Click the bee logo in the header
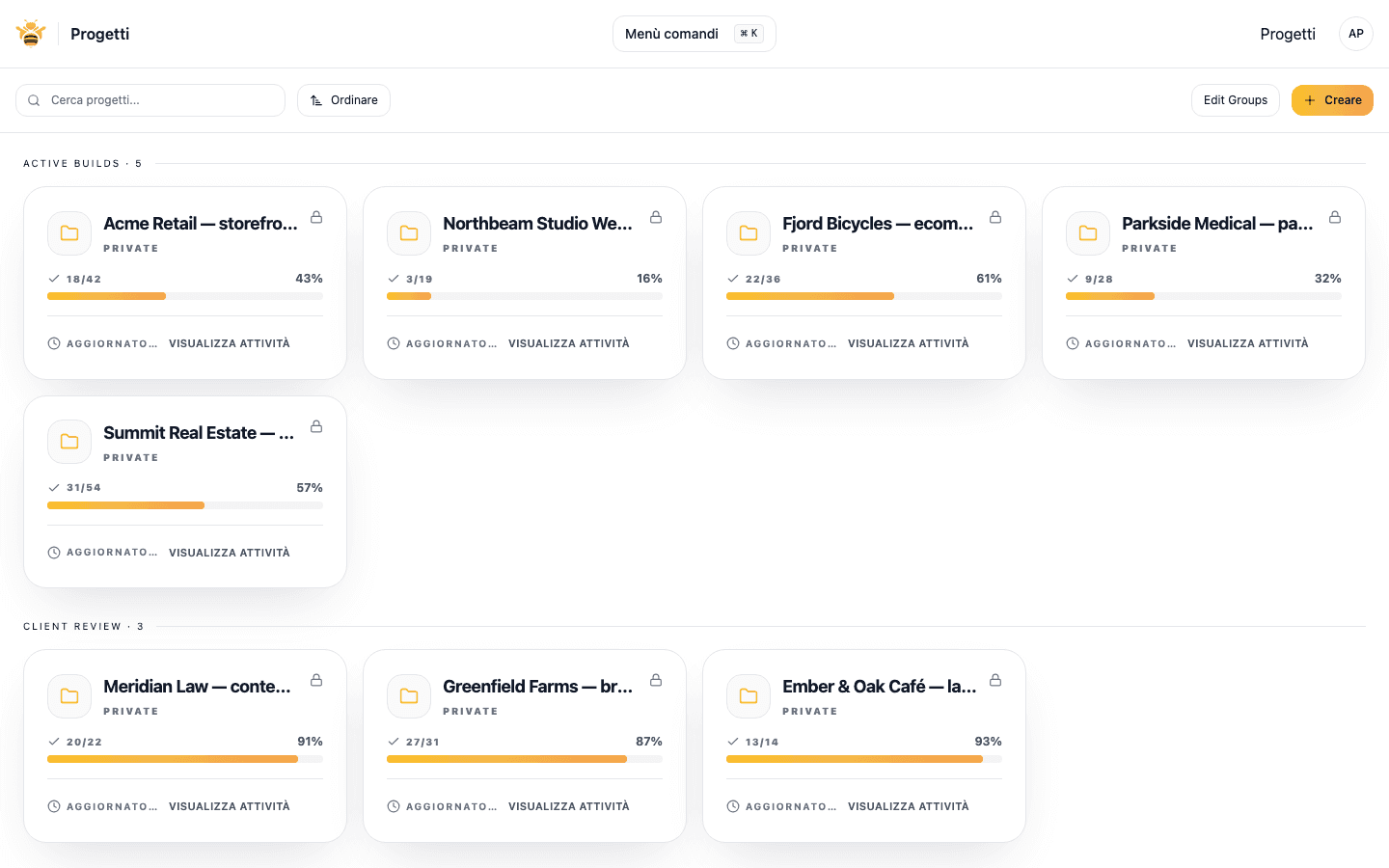This screenshot has width=1389, height=868. click(30, 31)
